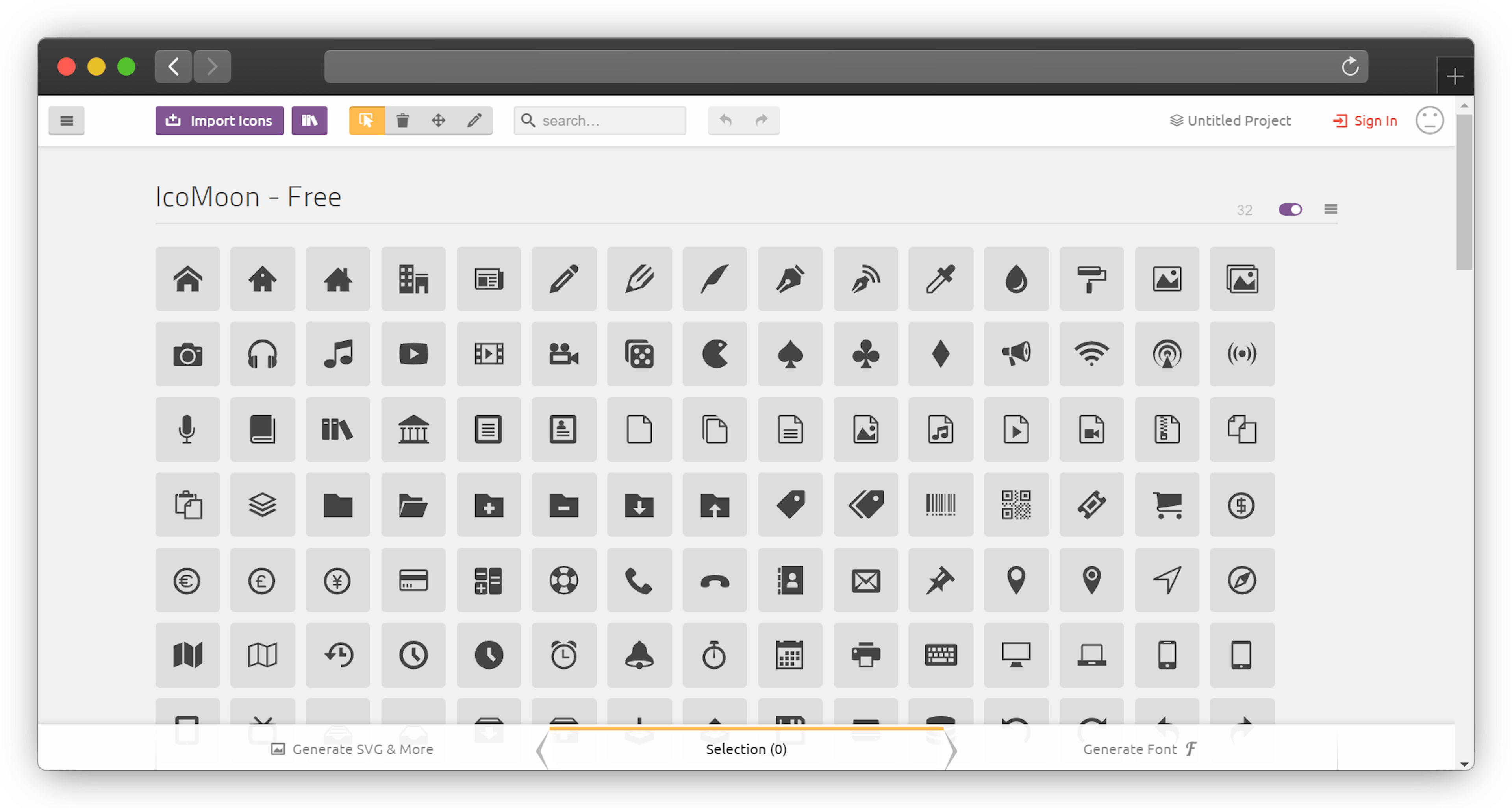Select the Wi-Fi signal icon
The height and width of the screenshot is (808, 1512).
click(1091, 354)
